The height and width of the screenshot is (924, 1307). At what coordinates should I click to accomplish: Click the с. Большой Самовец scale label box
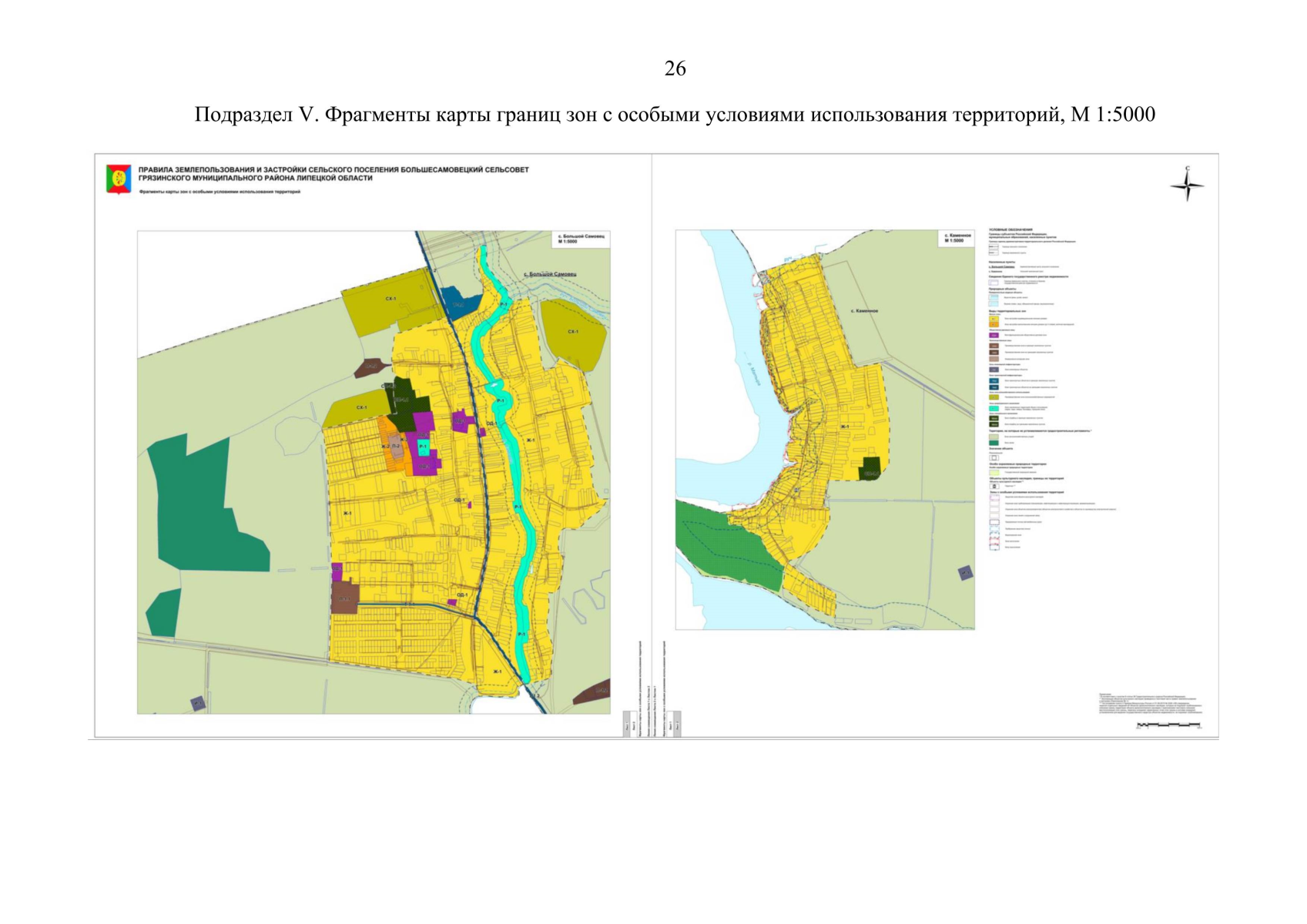(581, 239)
